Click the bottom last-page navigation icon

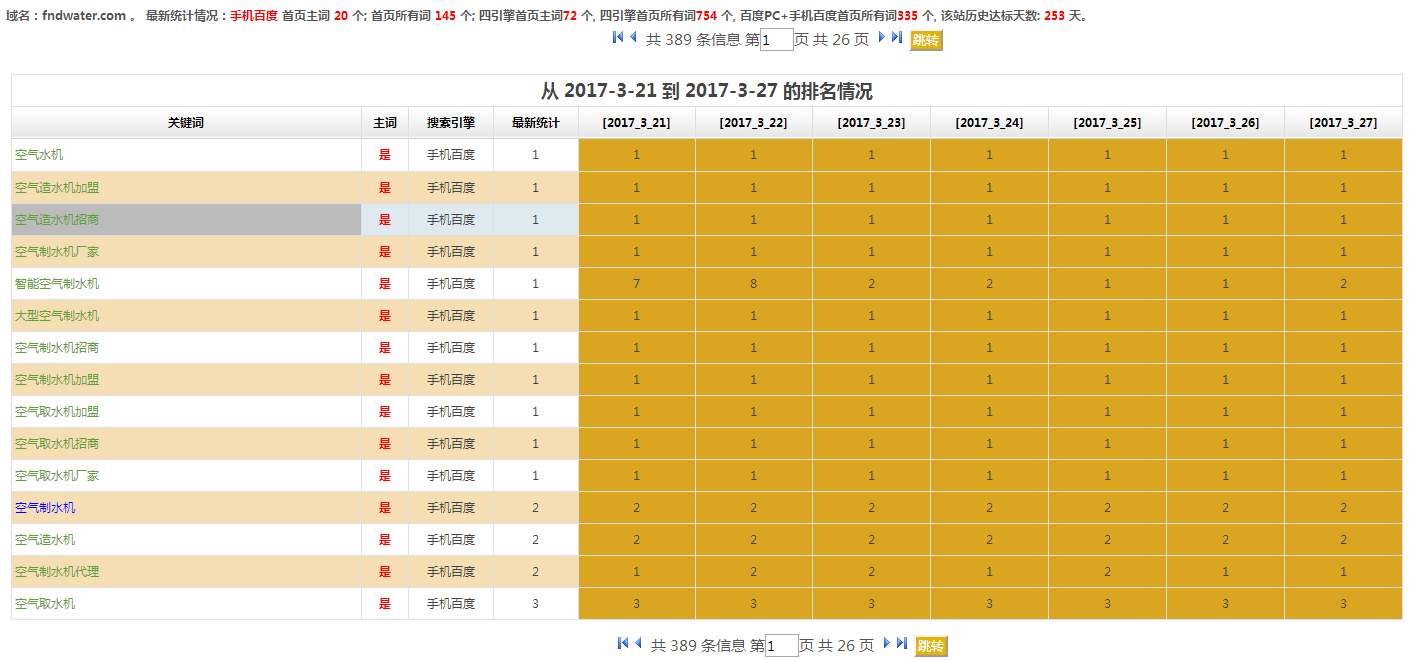[x=902, y=643]
